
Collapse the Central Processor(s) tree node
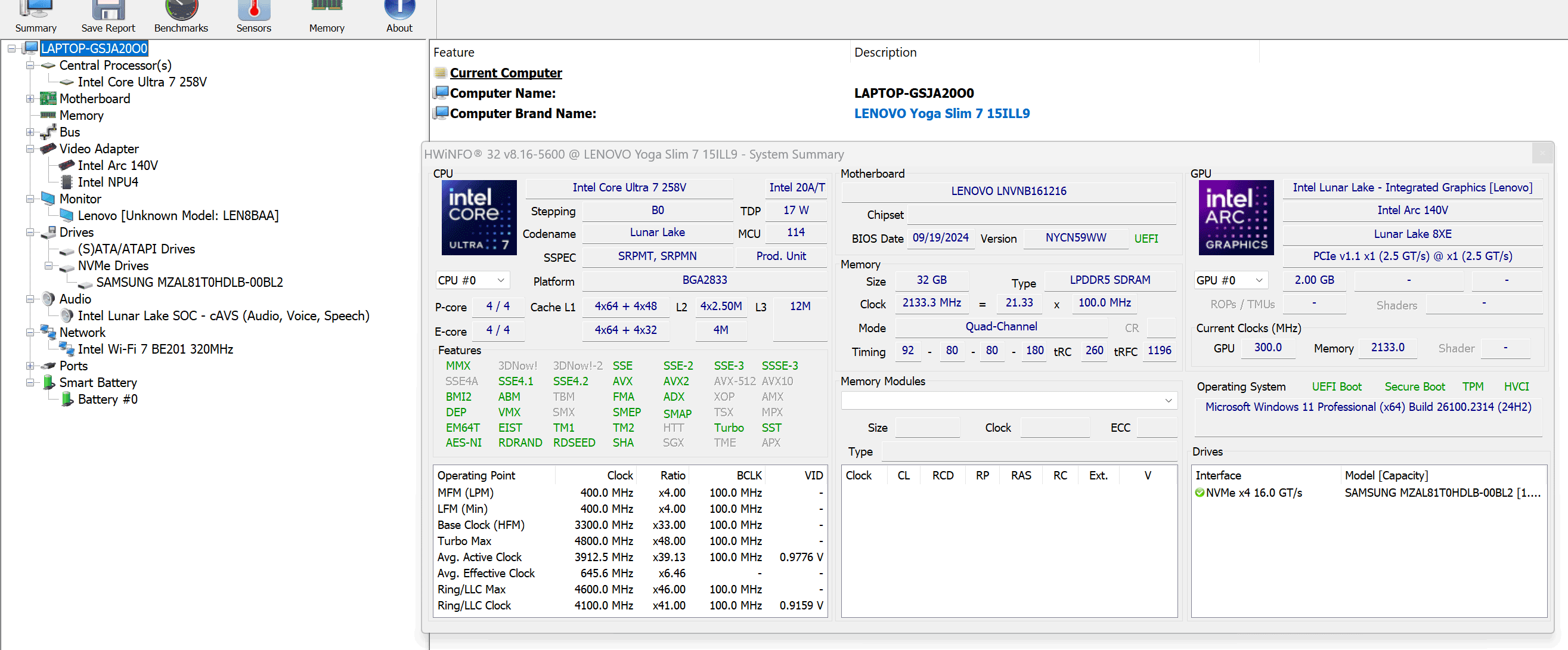point(30,65)
